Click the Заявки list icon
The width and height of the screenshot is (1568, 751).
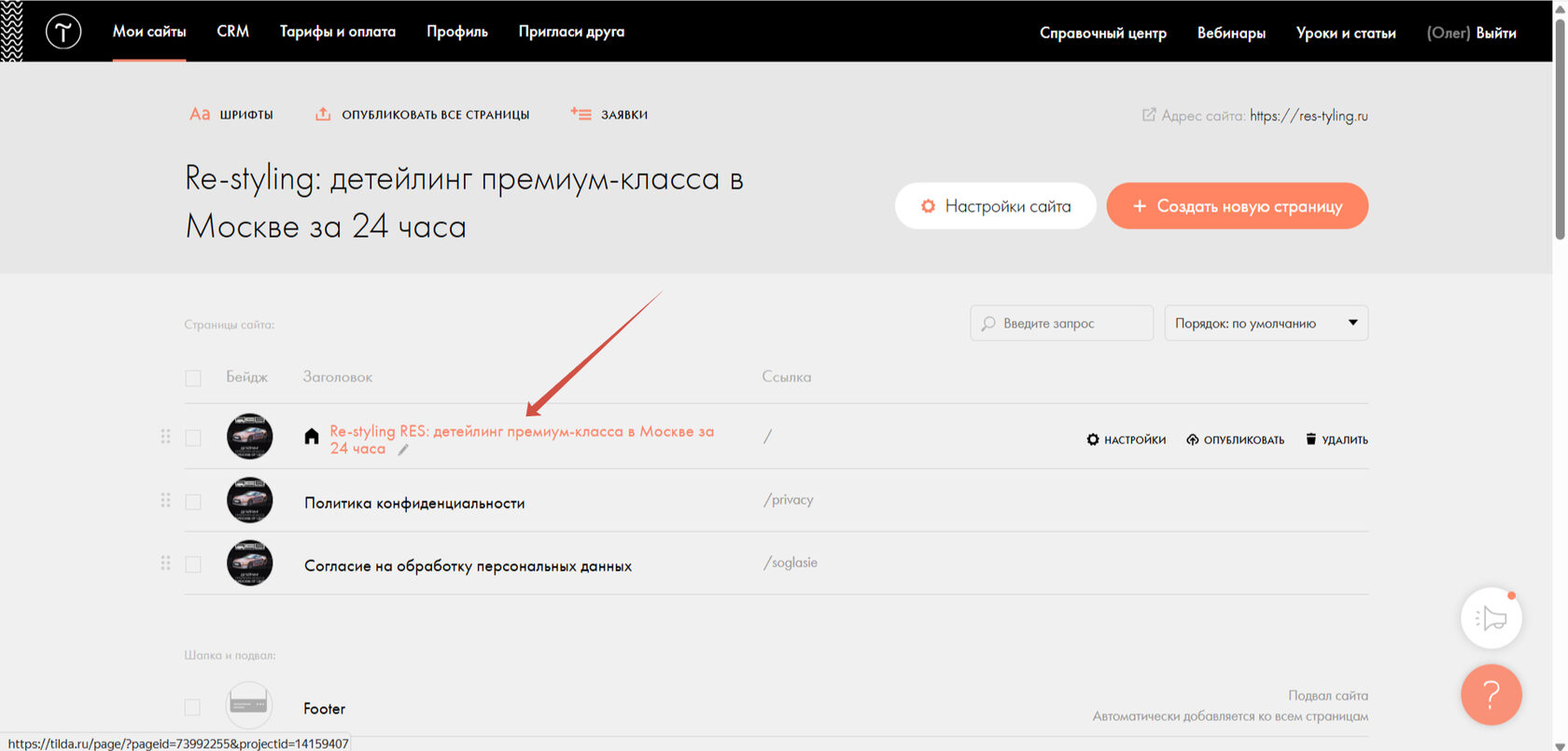tap(581, 114)
